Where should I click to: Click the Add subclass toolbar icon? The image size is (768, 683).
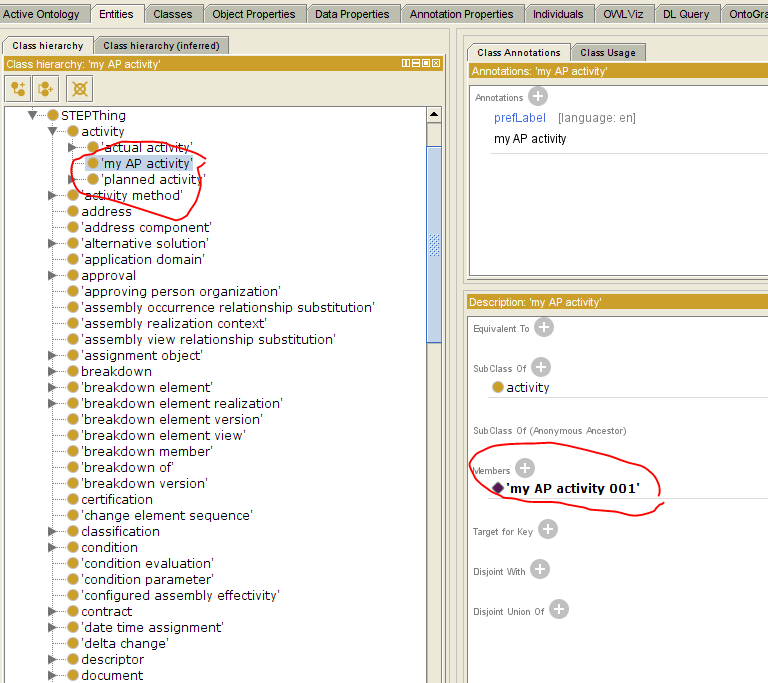(19, 88)
